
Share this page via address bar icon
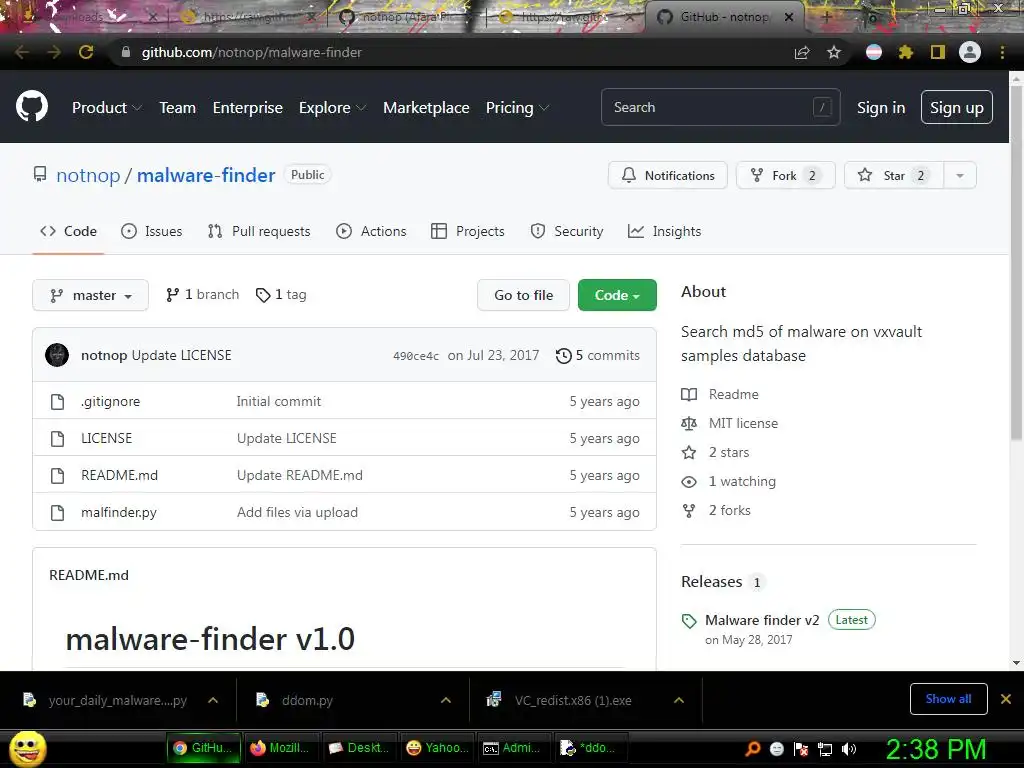click(x=802, y=52)
